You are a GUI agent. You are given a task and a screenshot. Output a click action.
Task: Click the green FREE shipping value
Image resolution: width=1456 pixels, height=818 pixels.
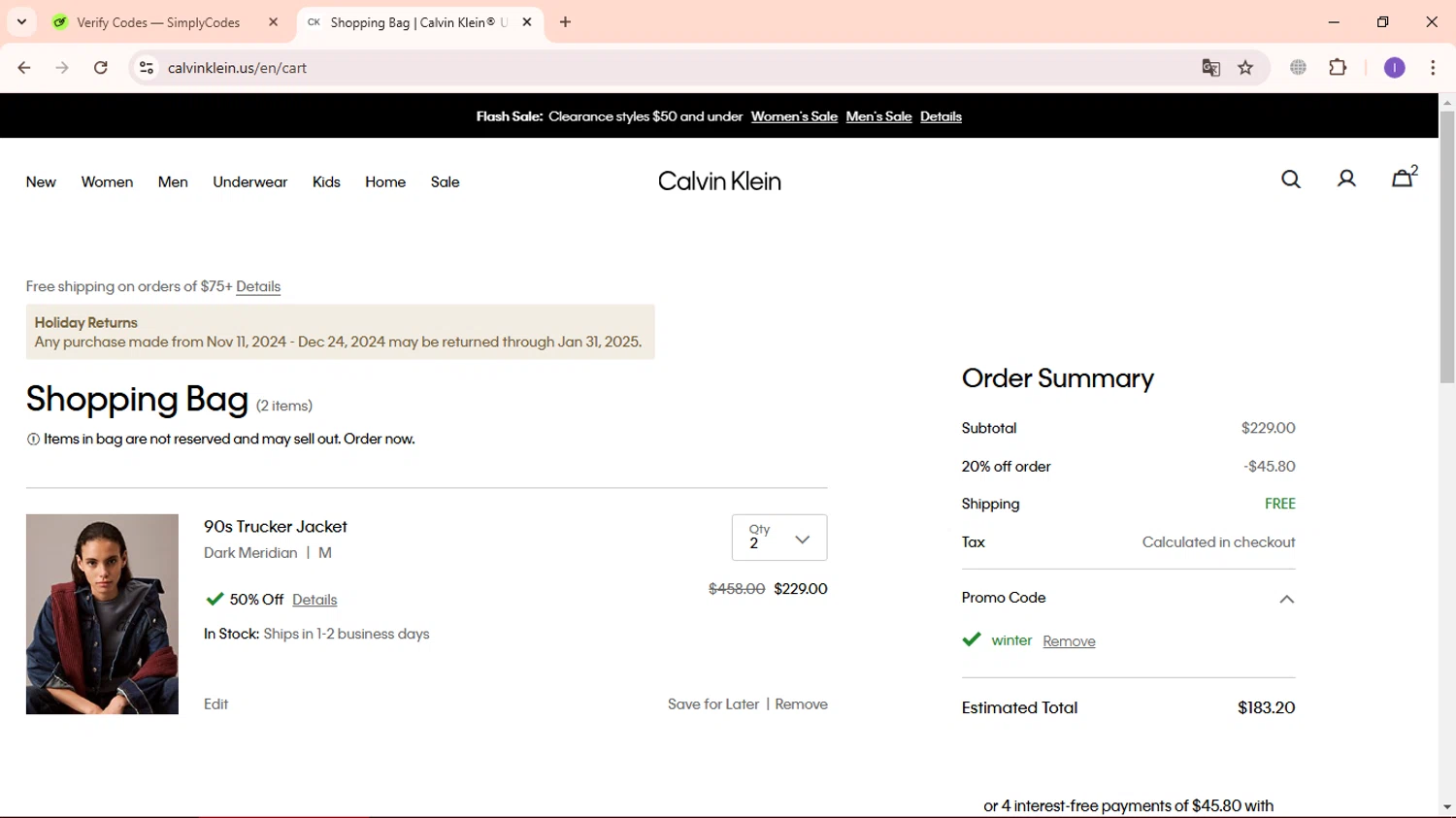(x=1280, y=504)
